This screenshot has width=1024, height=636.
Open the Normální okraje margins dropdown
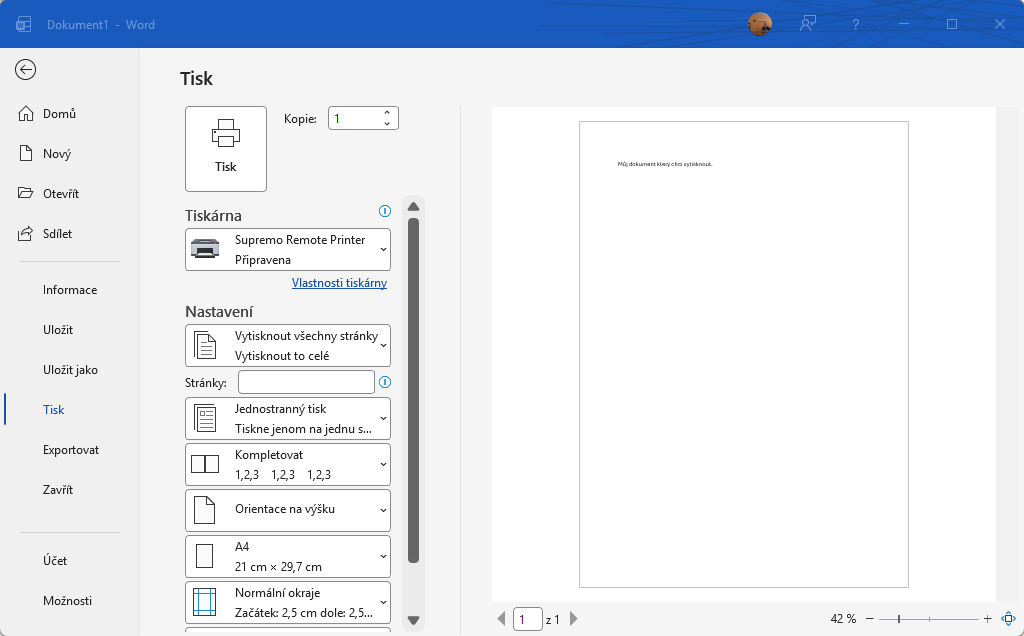[x=287, y=600]
